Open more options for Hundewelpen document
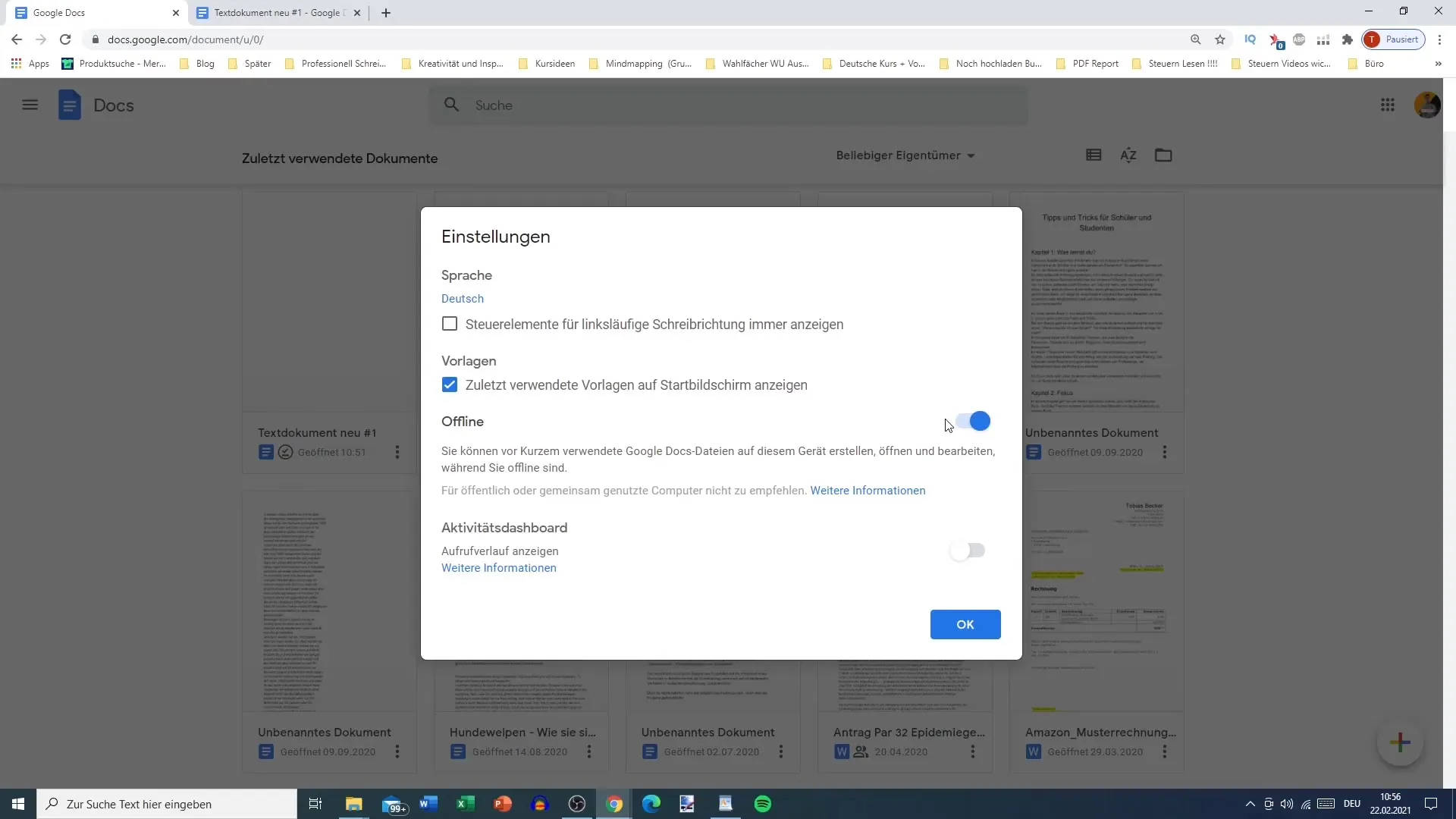 click(589, 752)
